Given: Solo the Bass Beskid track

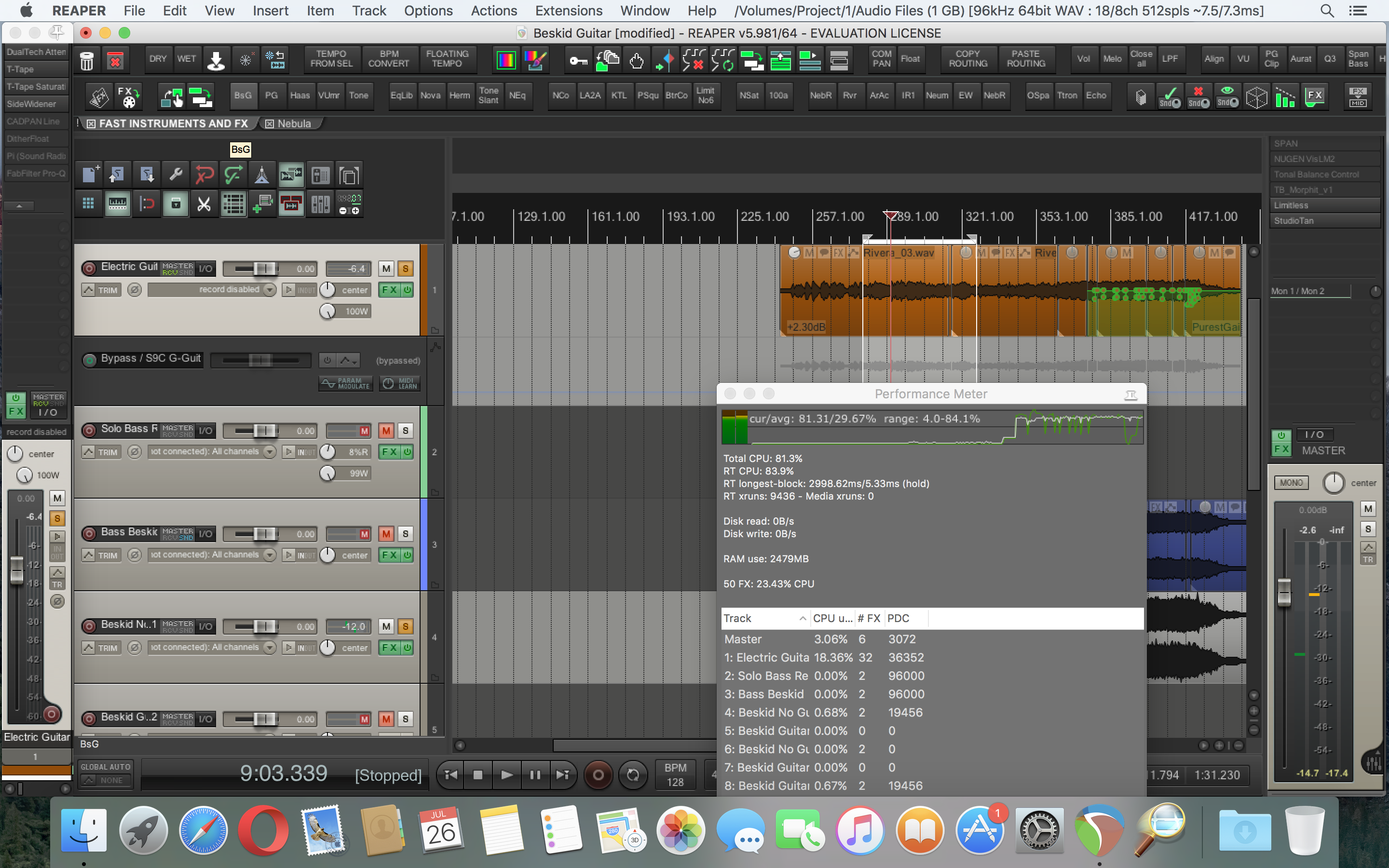Looking at the screenshot, I should (x=406, y=534).
